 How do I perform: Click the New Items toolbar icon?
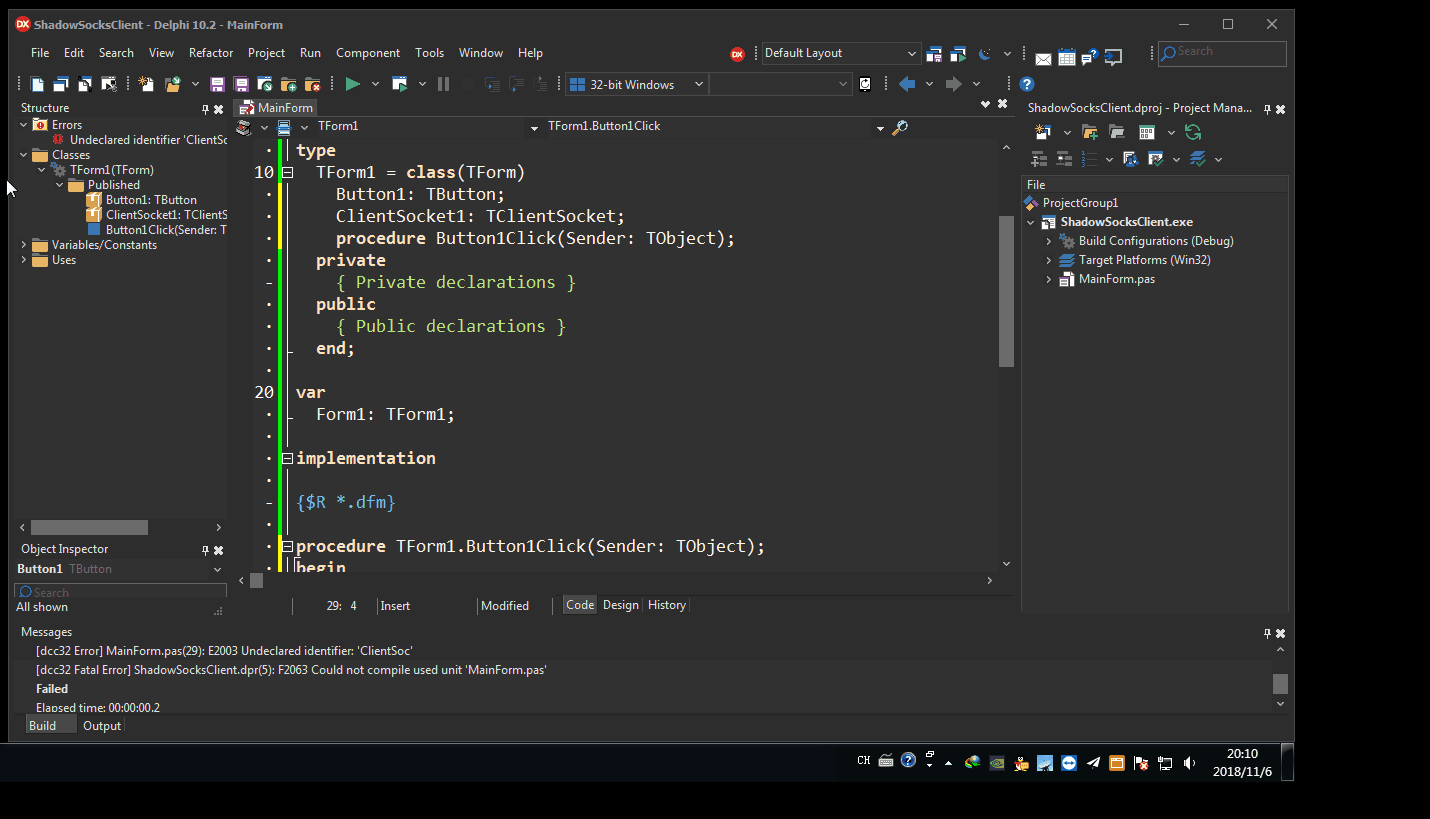coord(145,84)
